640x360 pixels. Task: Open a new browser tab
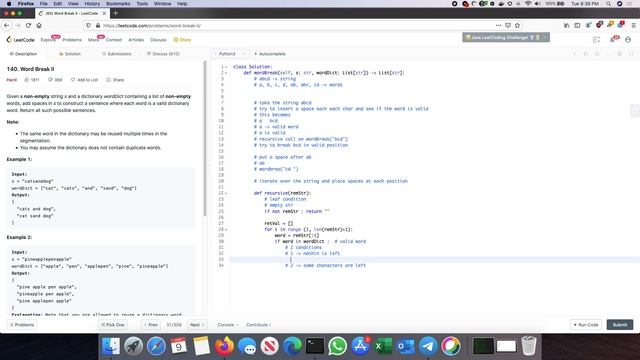[116, 13]
